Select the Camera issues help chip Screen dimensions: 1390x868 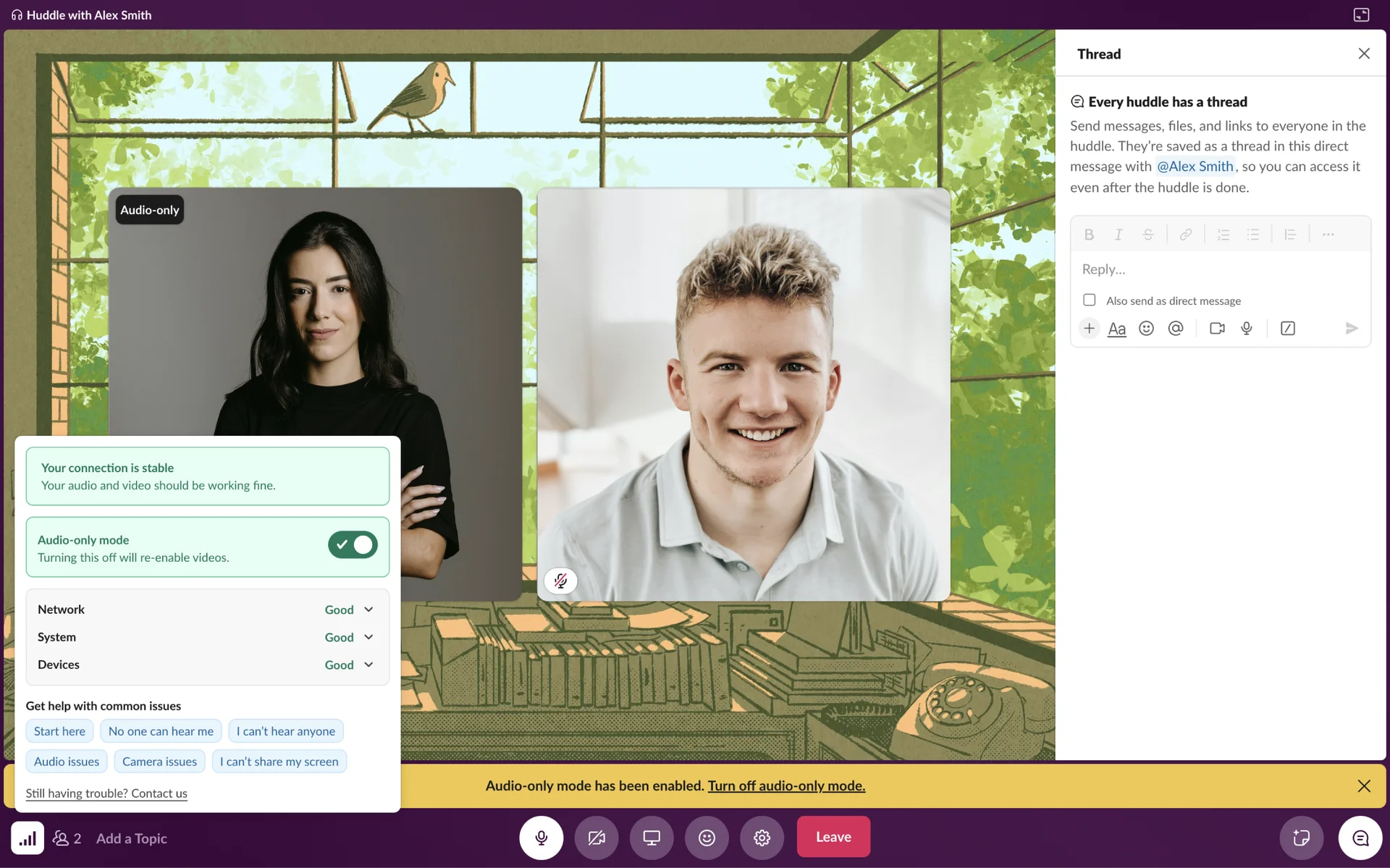(x=159, y=762)
